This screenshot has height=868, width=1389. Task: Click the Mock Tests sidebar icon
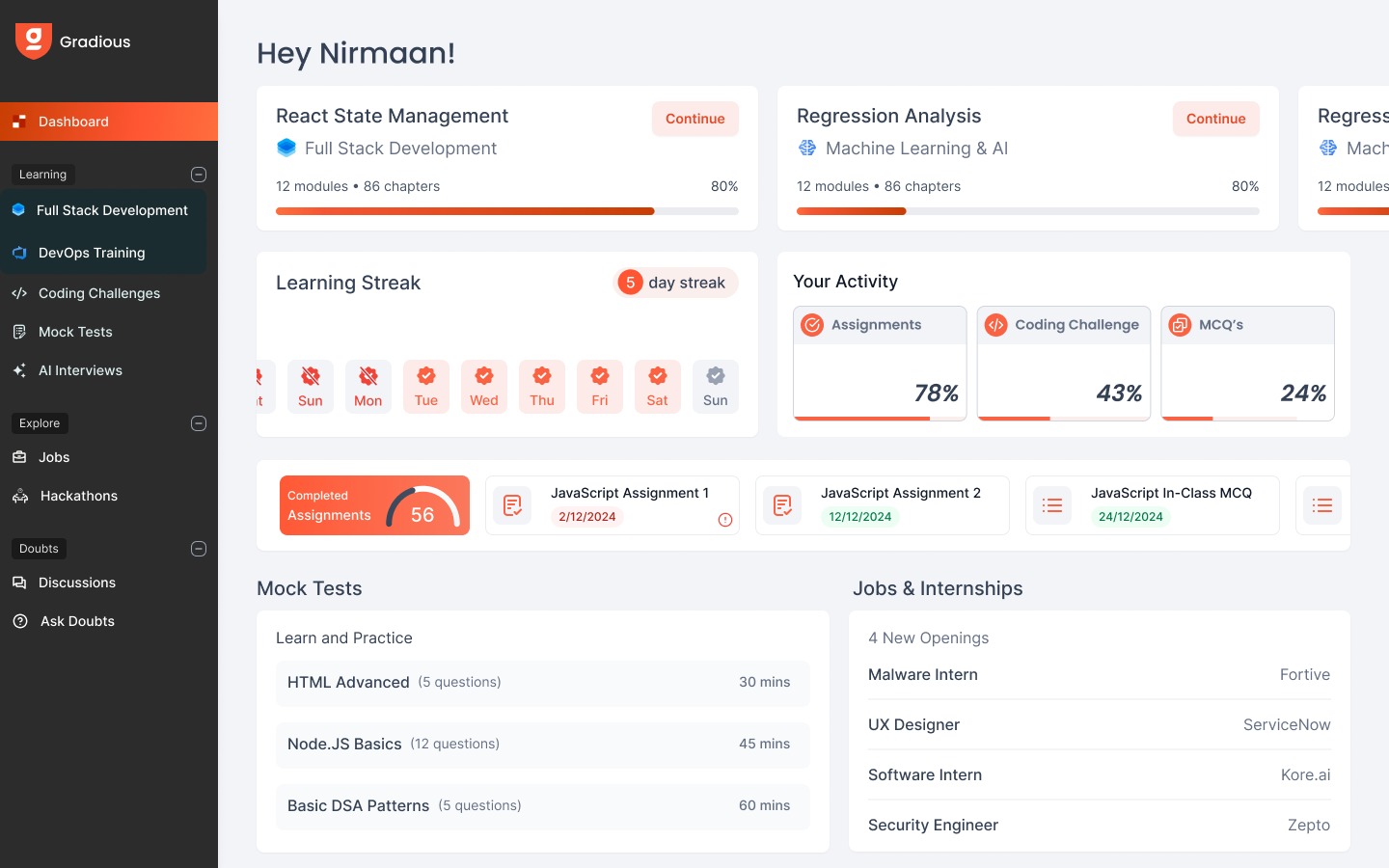(x=19, y=332)
